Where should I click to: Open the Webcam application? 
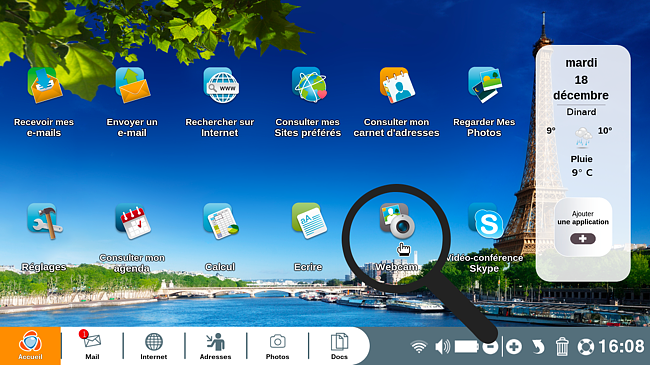pyautogui.click(x=397, y=221)
